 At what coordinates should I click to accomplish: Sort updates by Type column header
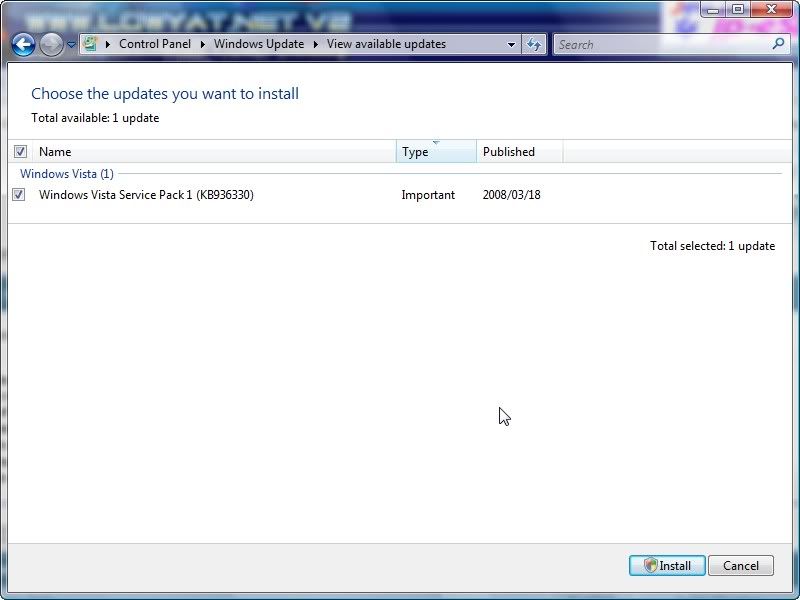(435, 152)
